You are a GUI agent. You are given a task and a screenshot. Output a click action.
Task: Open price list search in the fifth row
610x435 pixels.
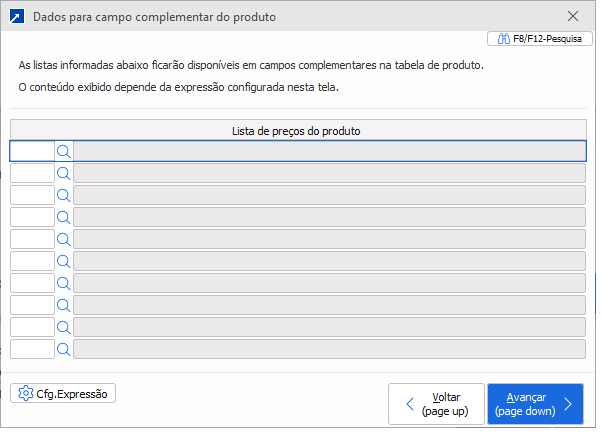(x=63, y=239)
